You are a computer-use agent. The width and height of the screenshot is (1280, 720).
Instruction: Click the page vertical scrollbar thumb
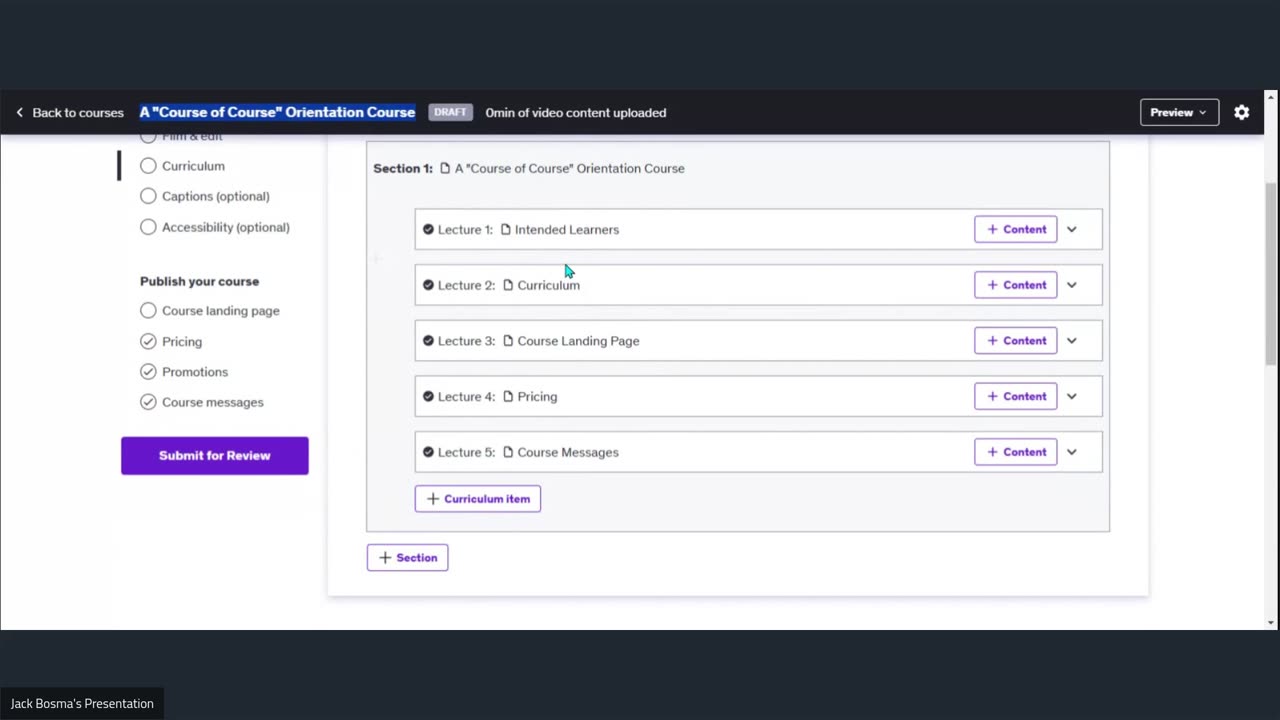[x=1271, y=273]
